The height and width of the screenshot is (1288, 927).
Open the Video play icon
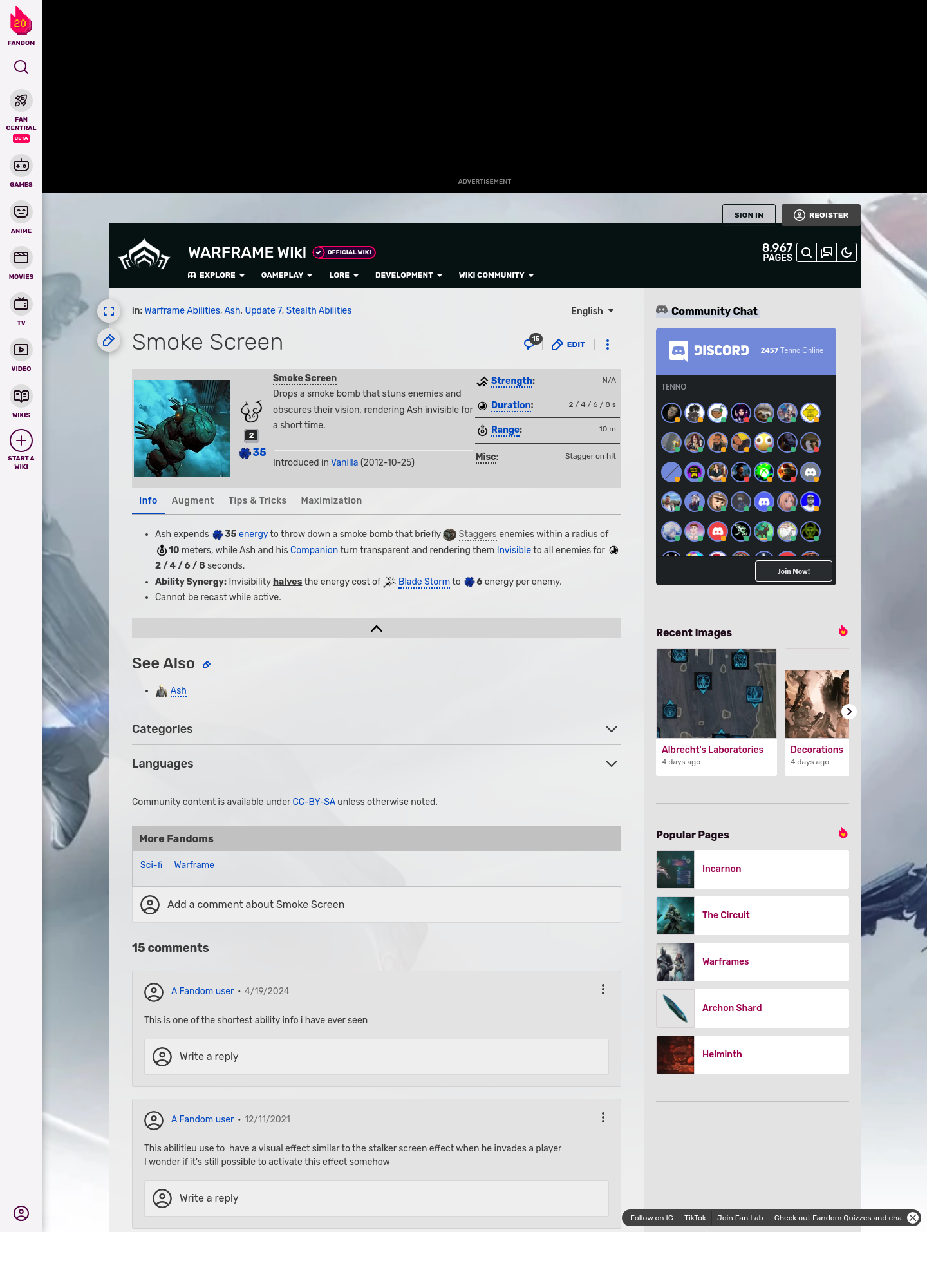(21, 350)
